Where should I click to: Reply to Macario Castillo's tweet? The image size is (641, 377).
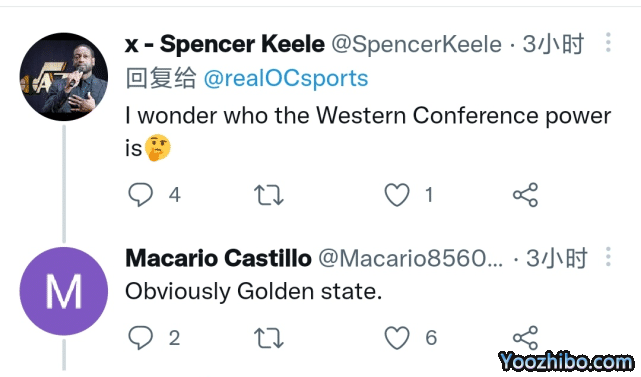click(x=141, y=338)
